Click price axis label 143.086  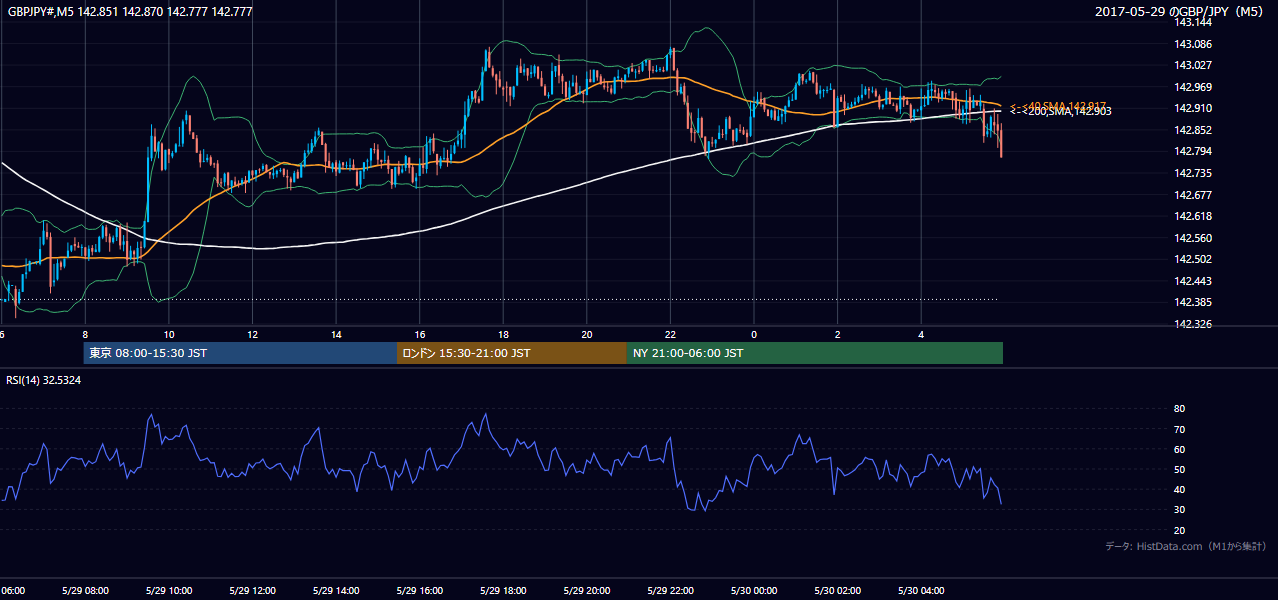tap(1192, 44)
